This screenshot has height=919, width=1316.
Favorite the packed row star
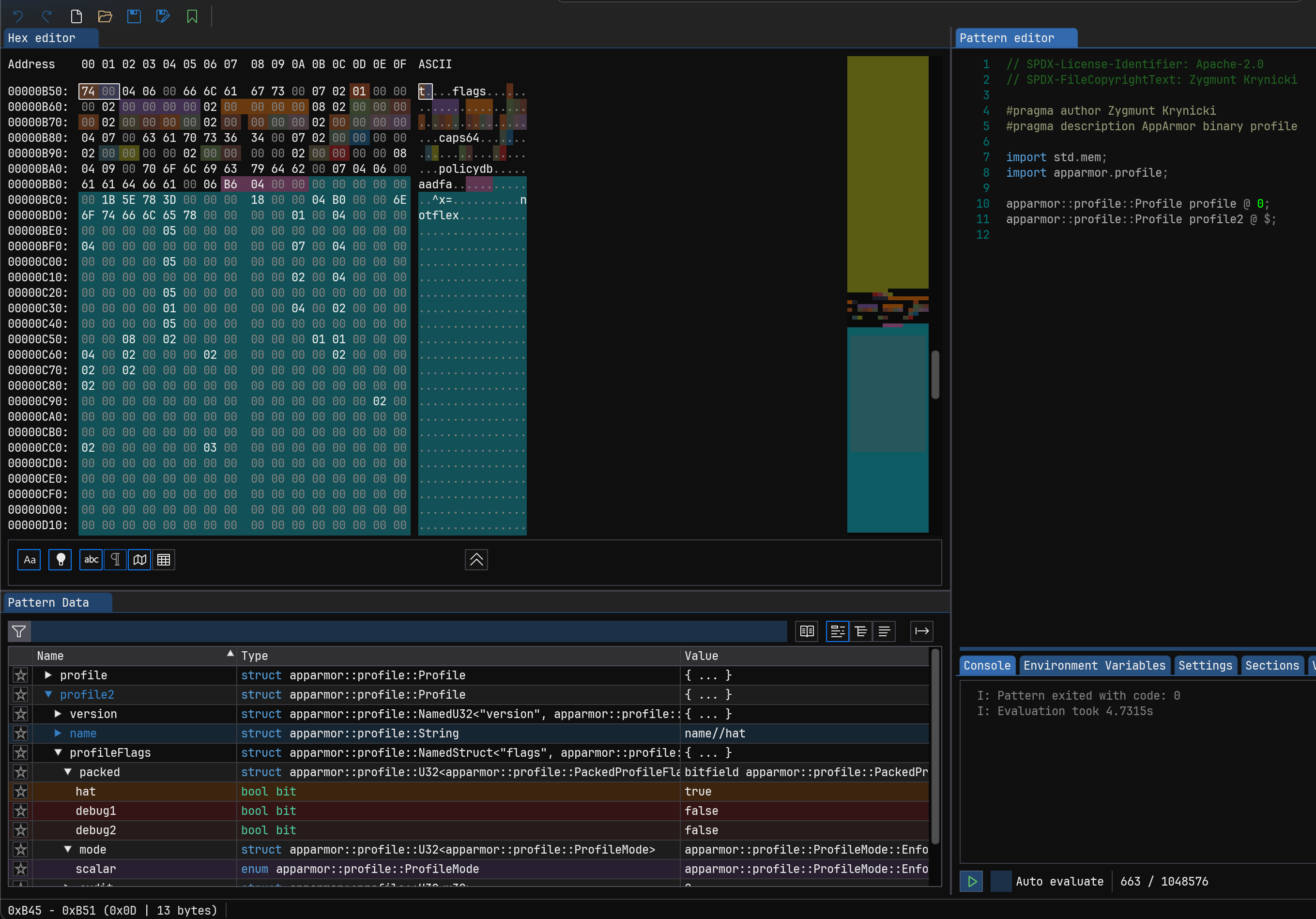(x=21, y=772)
